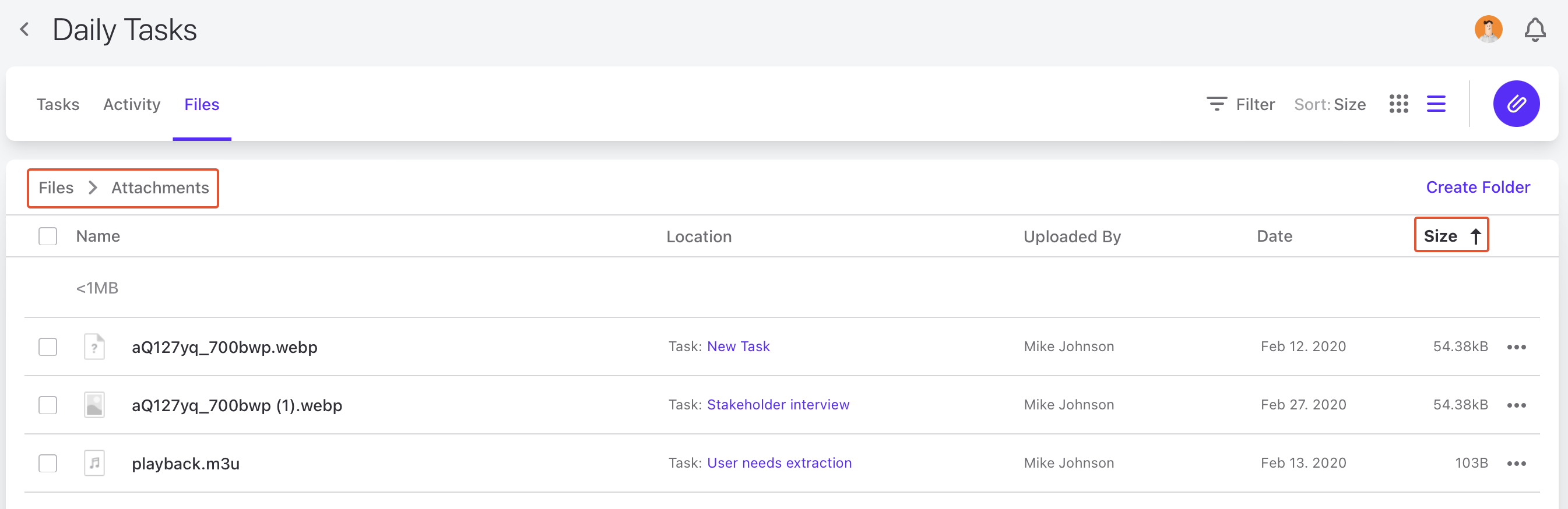Switch to the Activity tab

tap(132, 105)
